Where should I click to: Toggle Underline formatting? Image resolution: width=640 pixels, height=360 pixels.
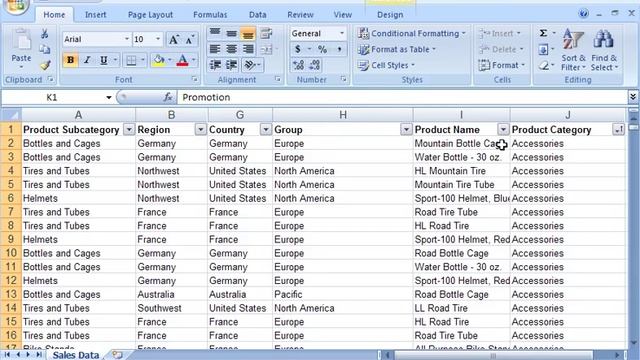coord(104,60)
